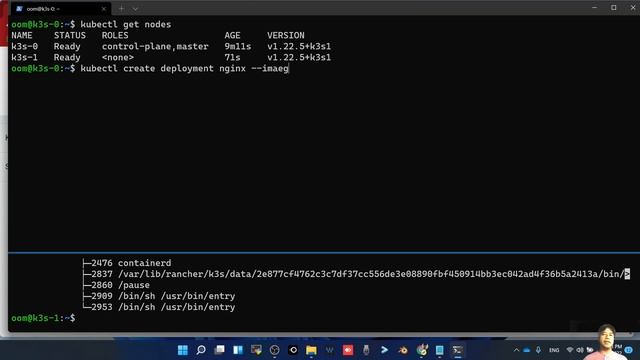Click the AGE column header

click(x=232, y=36)
